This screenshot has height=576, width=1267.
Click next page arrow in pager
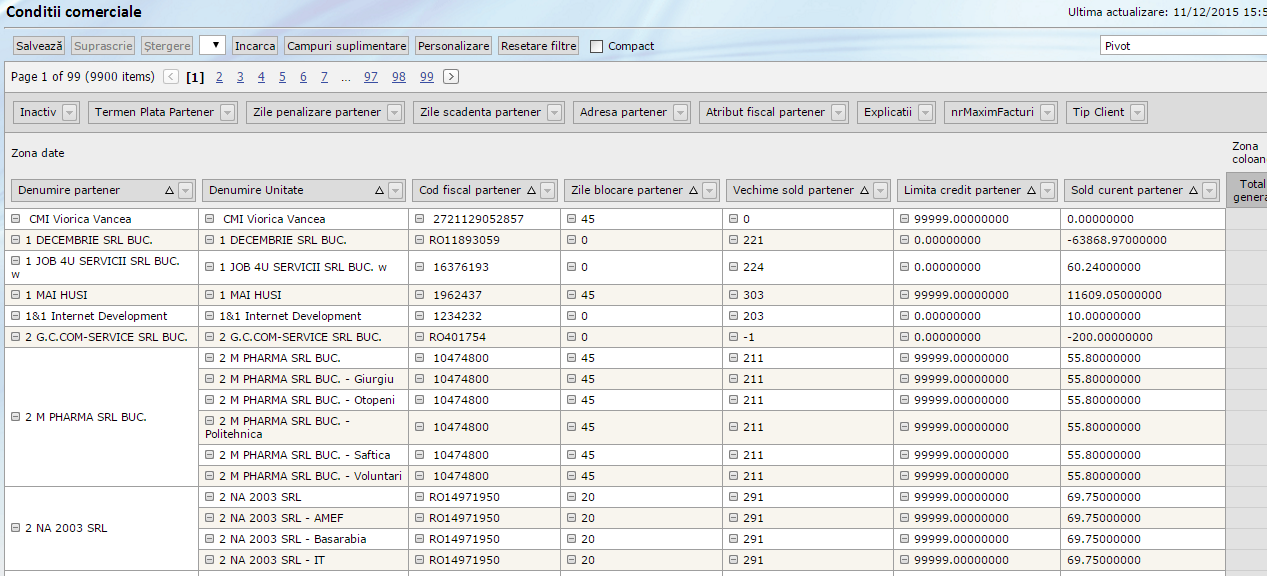[x=451, y=77]
